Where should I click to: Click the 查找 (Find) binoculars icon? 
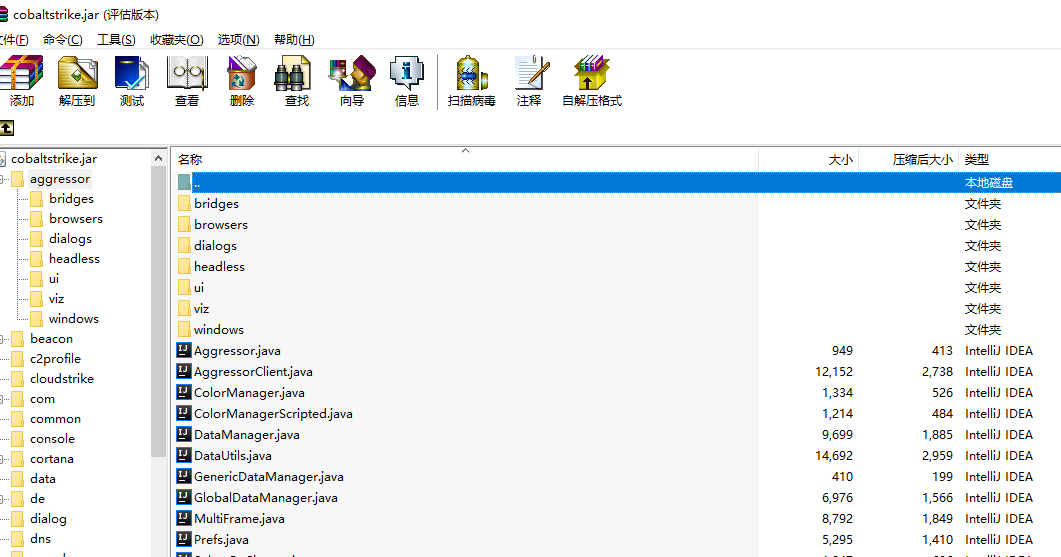tap(293, 73)
